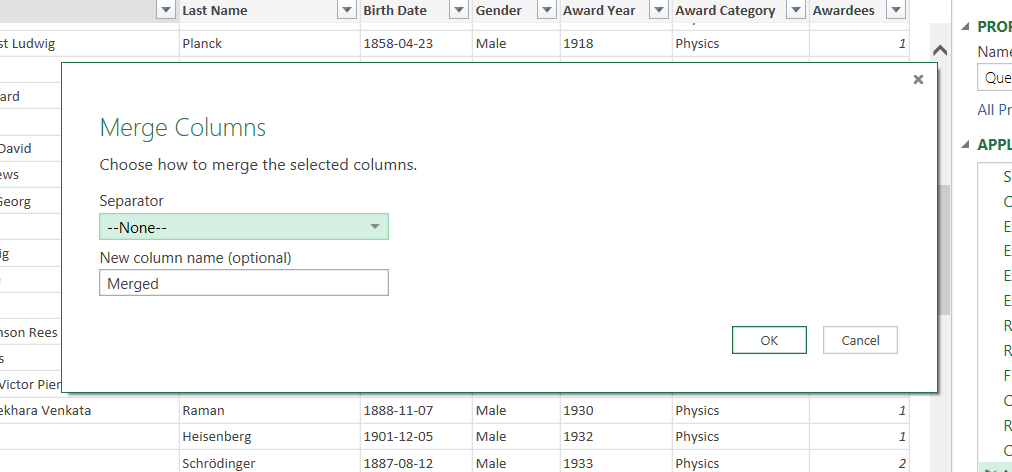Image resolution: width=1012 pixels, height=472 pixels.
Task: Open the Gender column filter dropdown
Action: click(x=546, y=10)
